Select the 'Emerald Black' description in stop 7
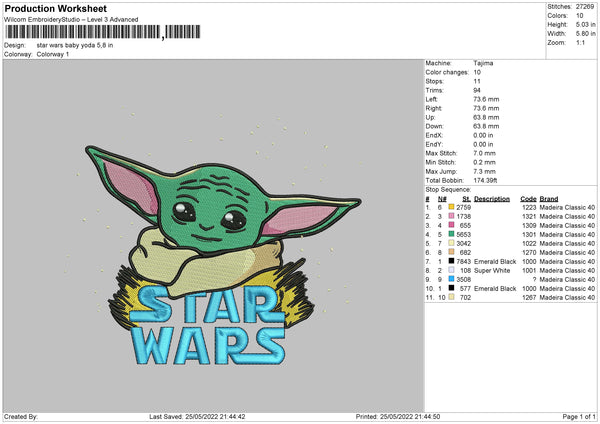600x424 pixels. (x=495, y=261)
